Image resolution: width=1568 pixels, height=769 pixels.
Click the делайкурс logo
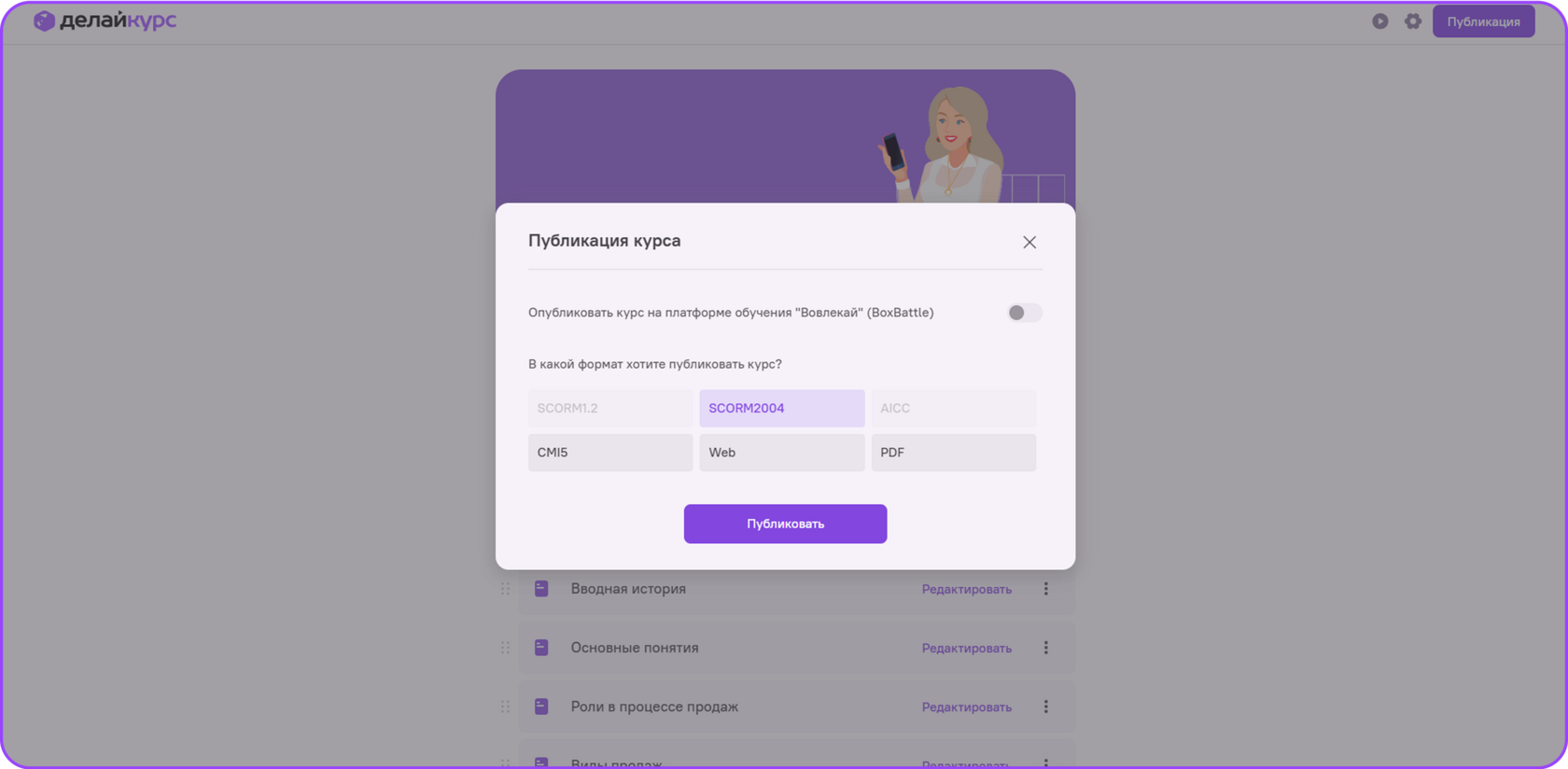(105, 21)
